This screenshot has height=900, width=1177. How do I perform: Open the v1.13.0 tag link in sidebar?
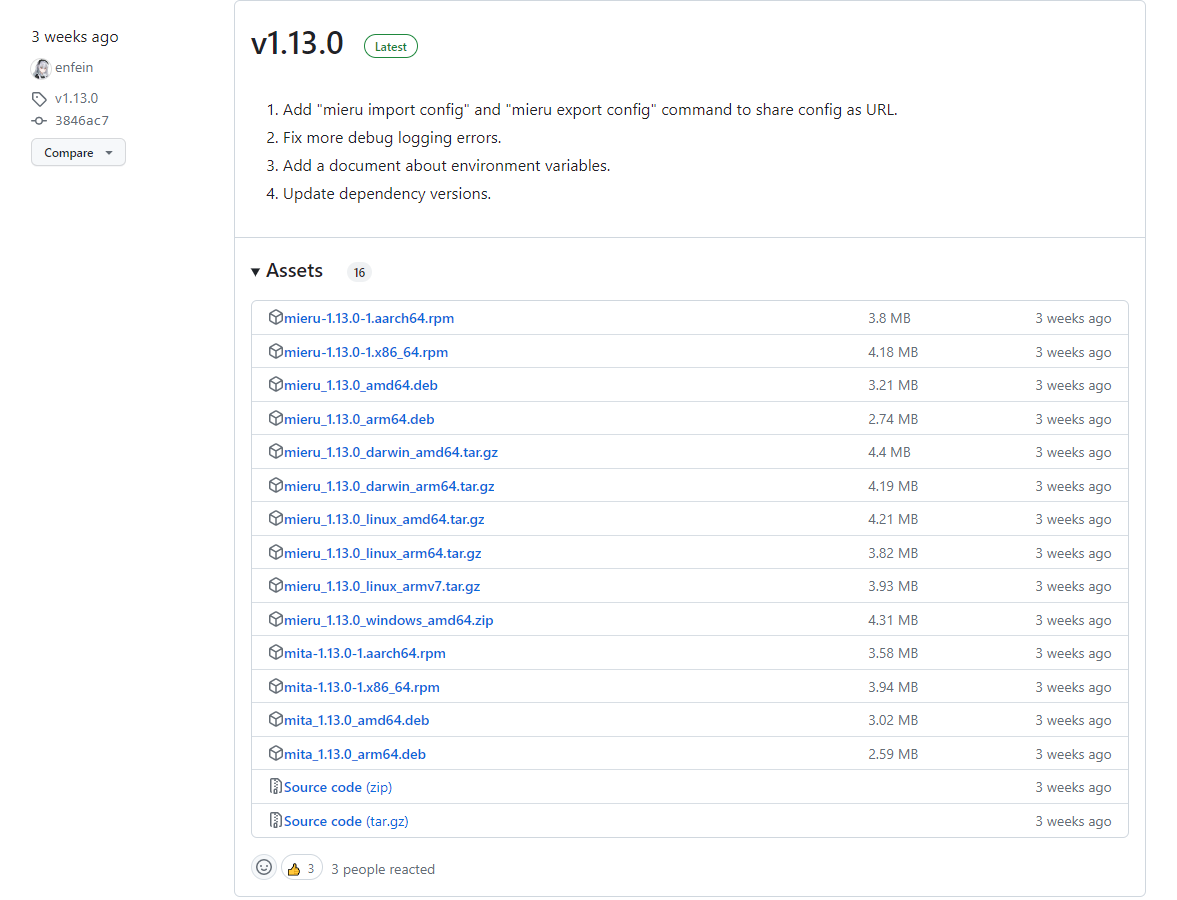(77, 98)
